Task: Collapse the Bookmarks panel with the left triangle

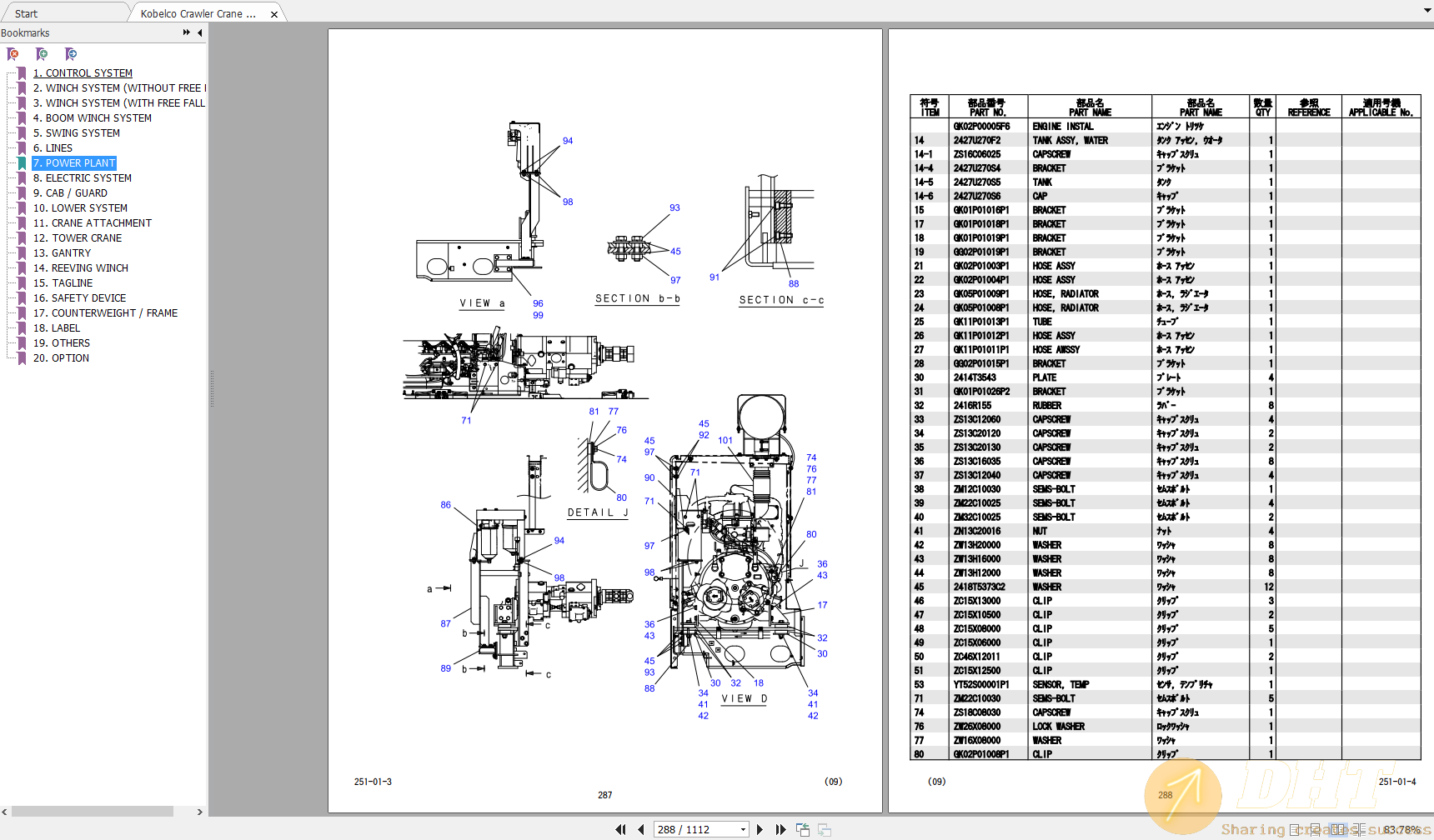Action: (x=200, y=32)
